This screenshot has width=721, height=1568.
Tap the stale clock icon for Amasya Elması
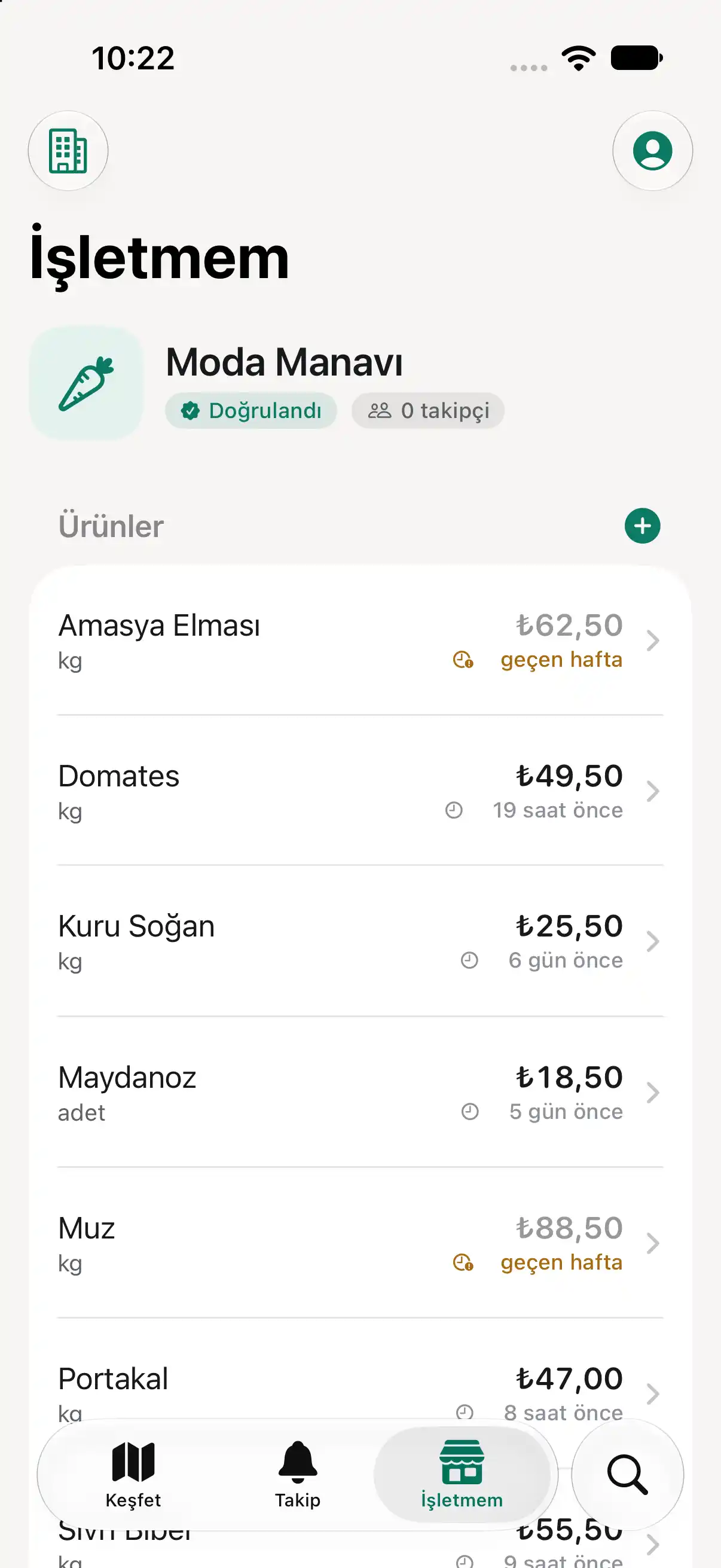(463, 659)
